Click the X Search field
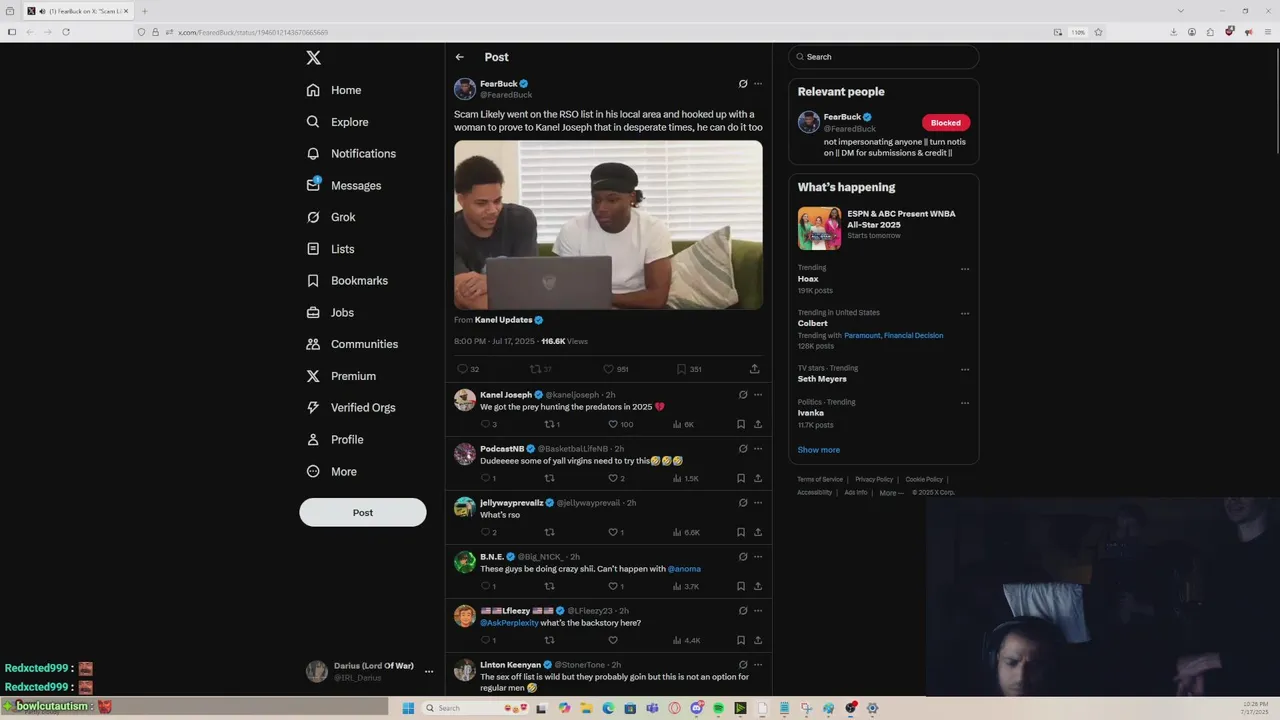The image size is (1280, 720). 883,57
